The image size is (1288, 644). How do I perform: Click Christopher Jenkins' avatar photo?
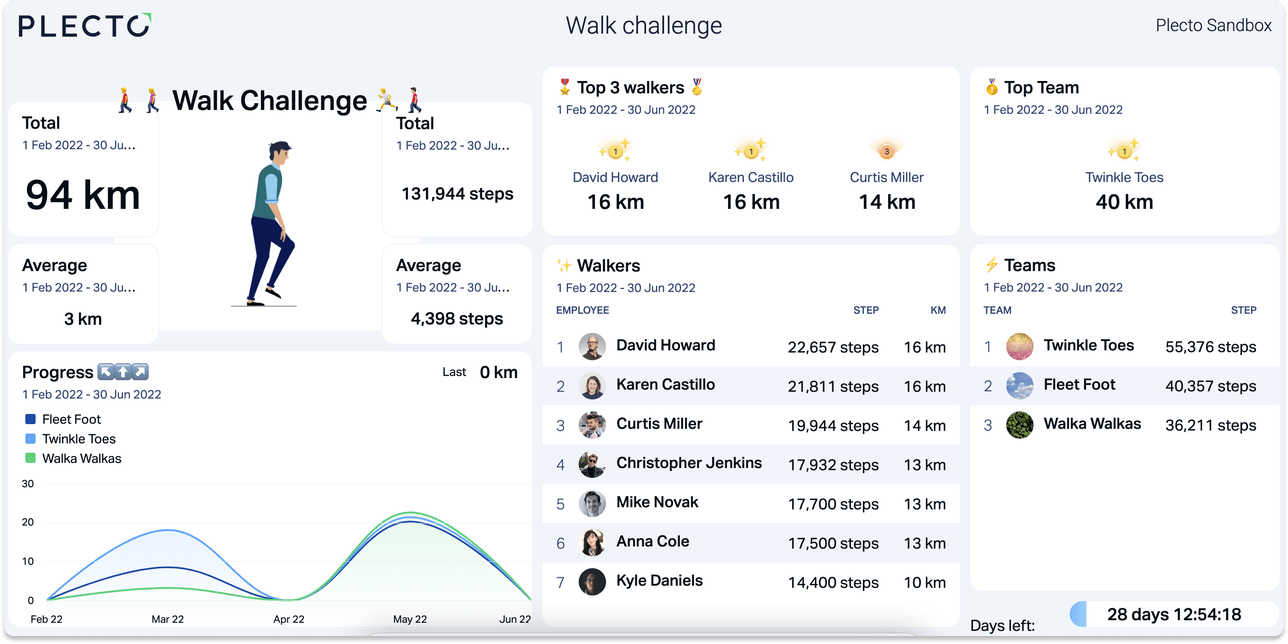(592, 464)
